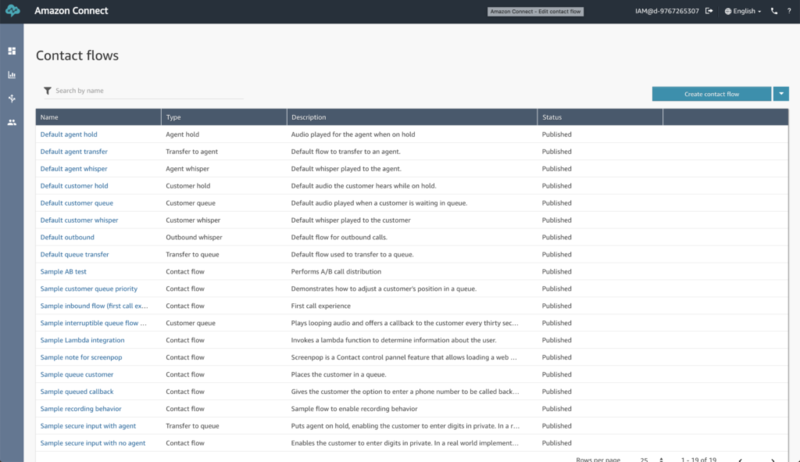This screenshot has width=800, height=462.
Task: Click 'Audio played for the agent when on hold'
Action: (353, 135)
